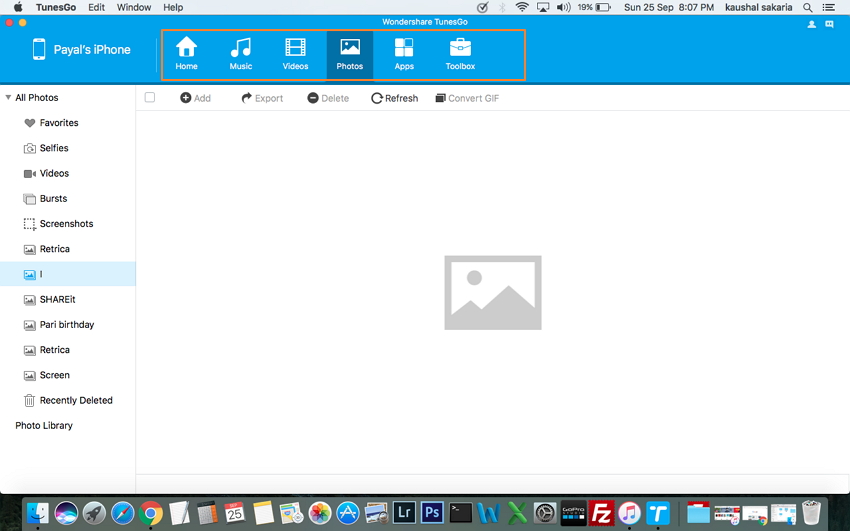Viewport: 850px width, 531px height.
Task: Tick the select-all checkbox
Action: (x=150, y=98)
